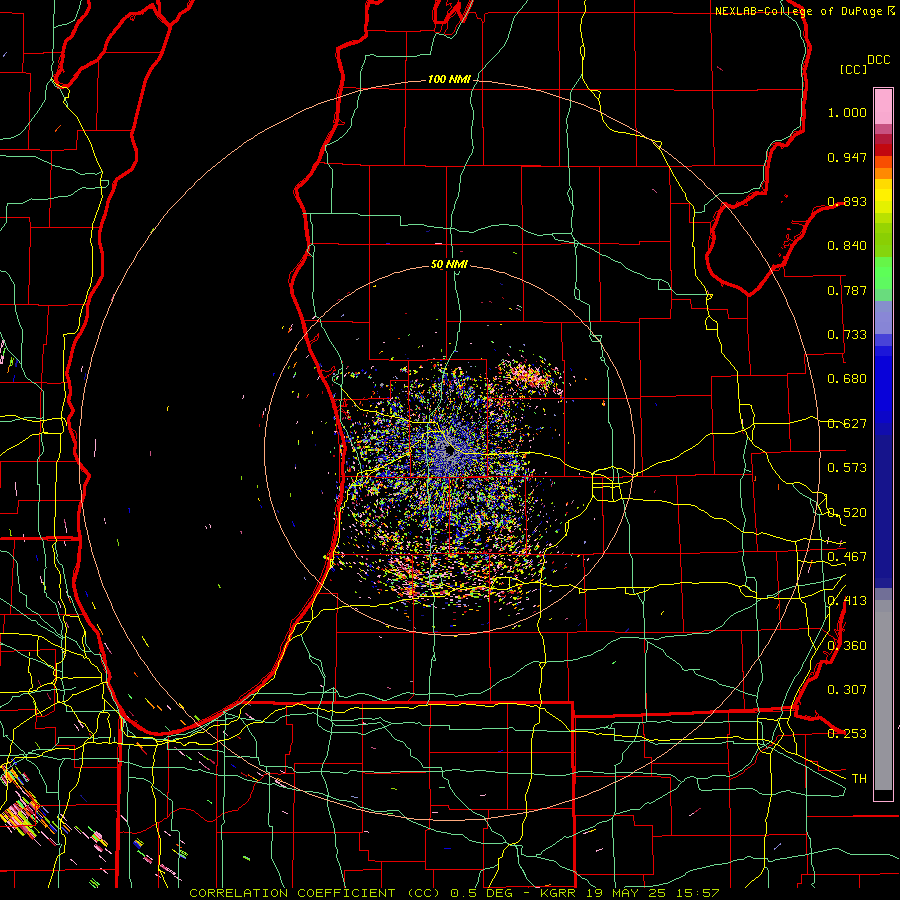Pick the periwinkle segment of the color bar

coord(883,317)
